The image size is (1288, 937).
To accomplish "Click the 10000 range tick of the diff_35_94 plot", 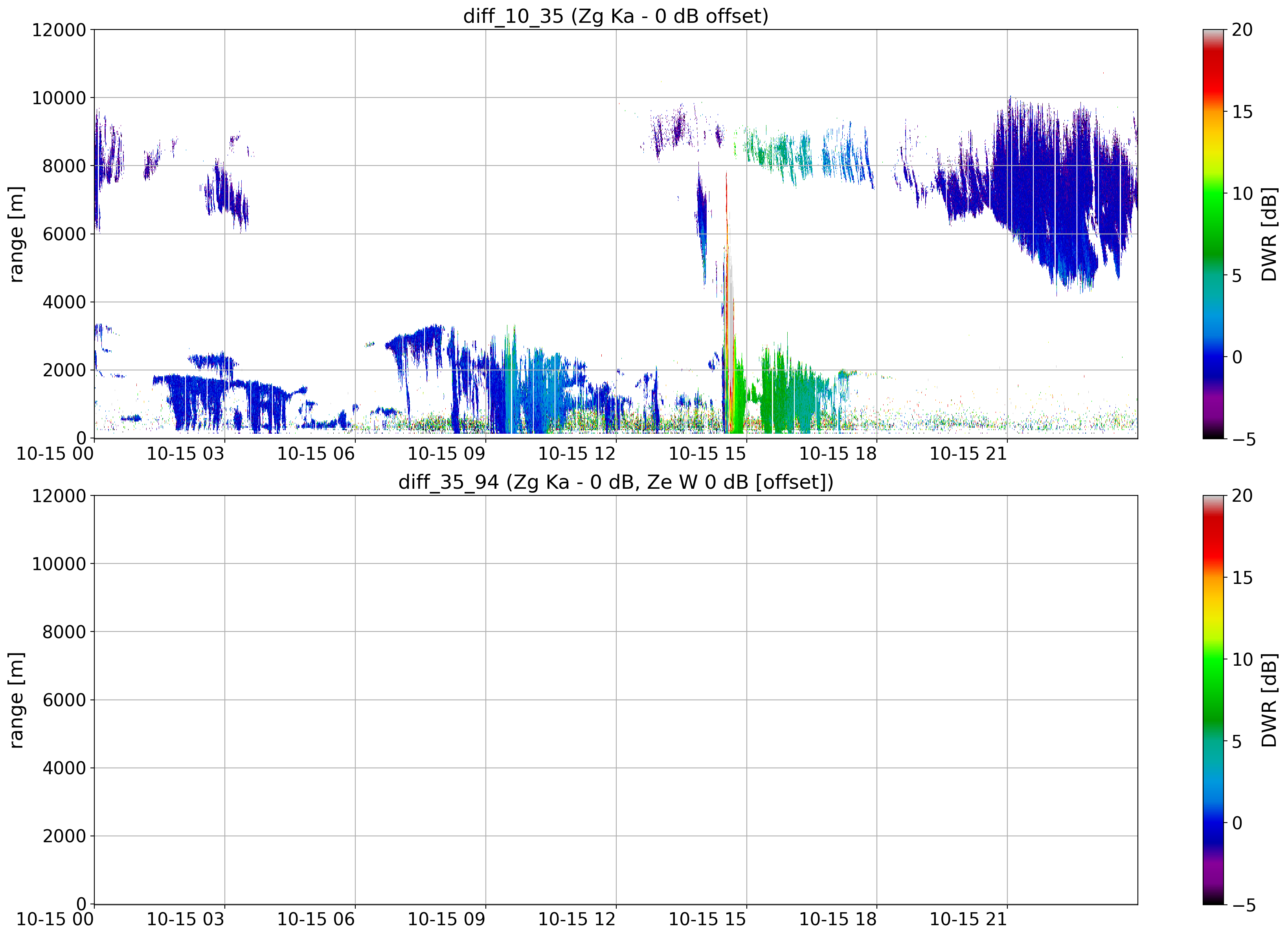I will click(59, 564).
